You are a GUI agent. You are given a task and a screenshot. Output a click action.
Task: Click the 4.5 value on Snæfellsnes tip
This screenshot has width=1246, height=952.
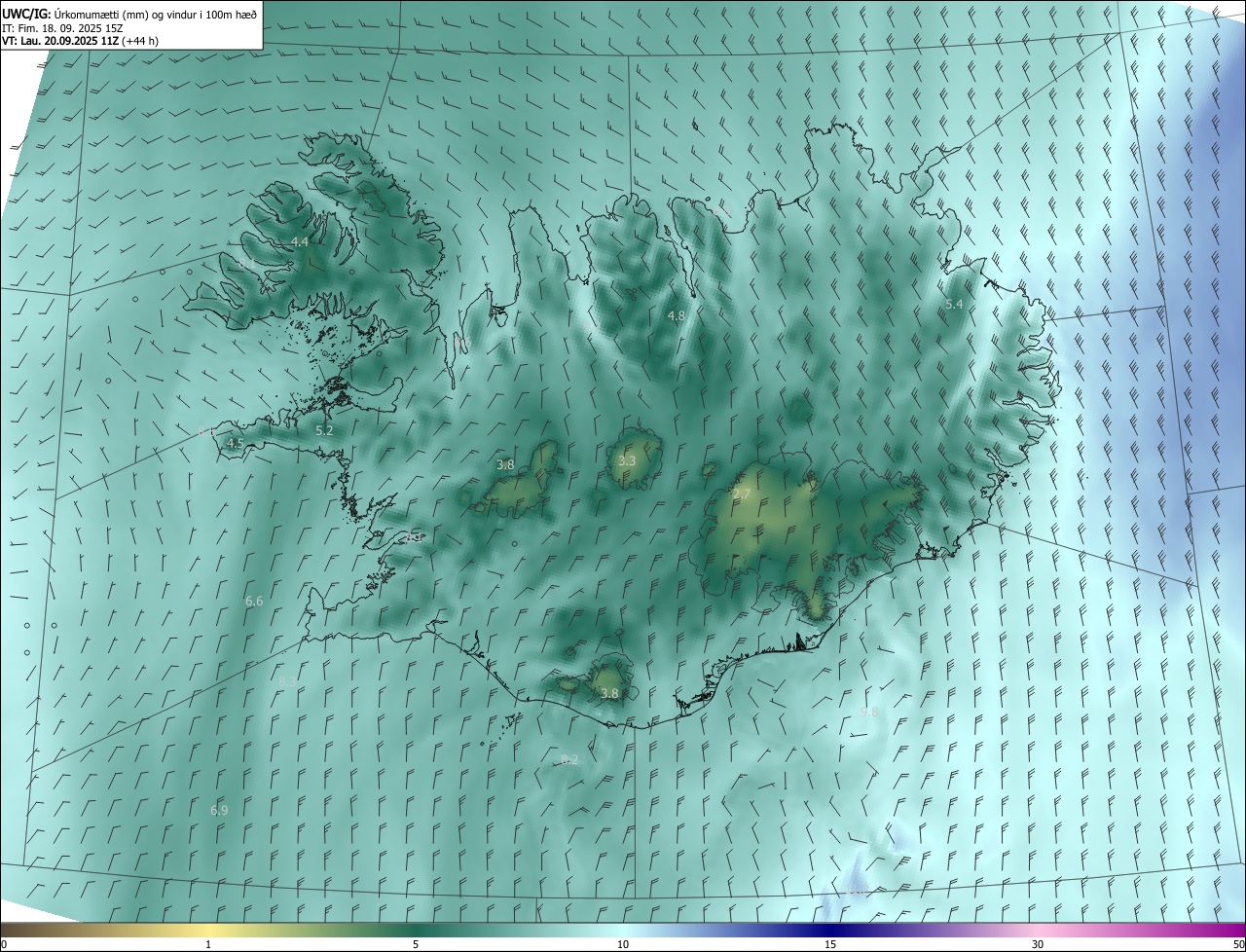click(235, 443)
